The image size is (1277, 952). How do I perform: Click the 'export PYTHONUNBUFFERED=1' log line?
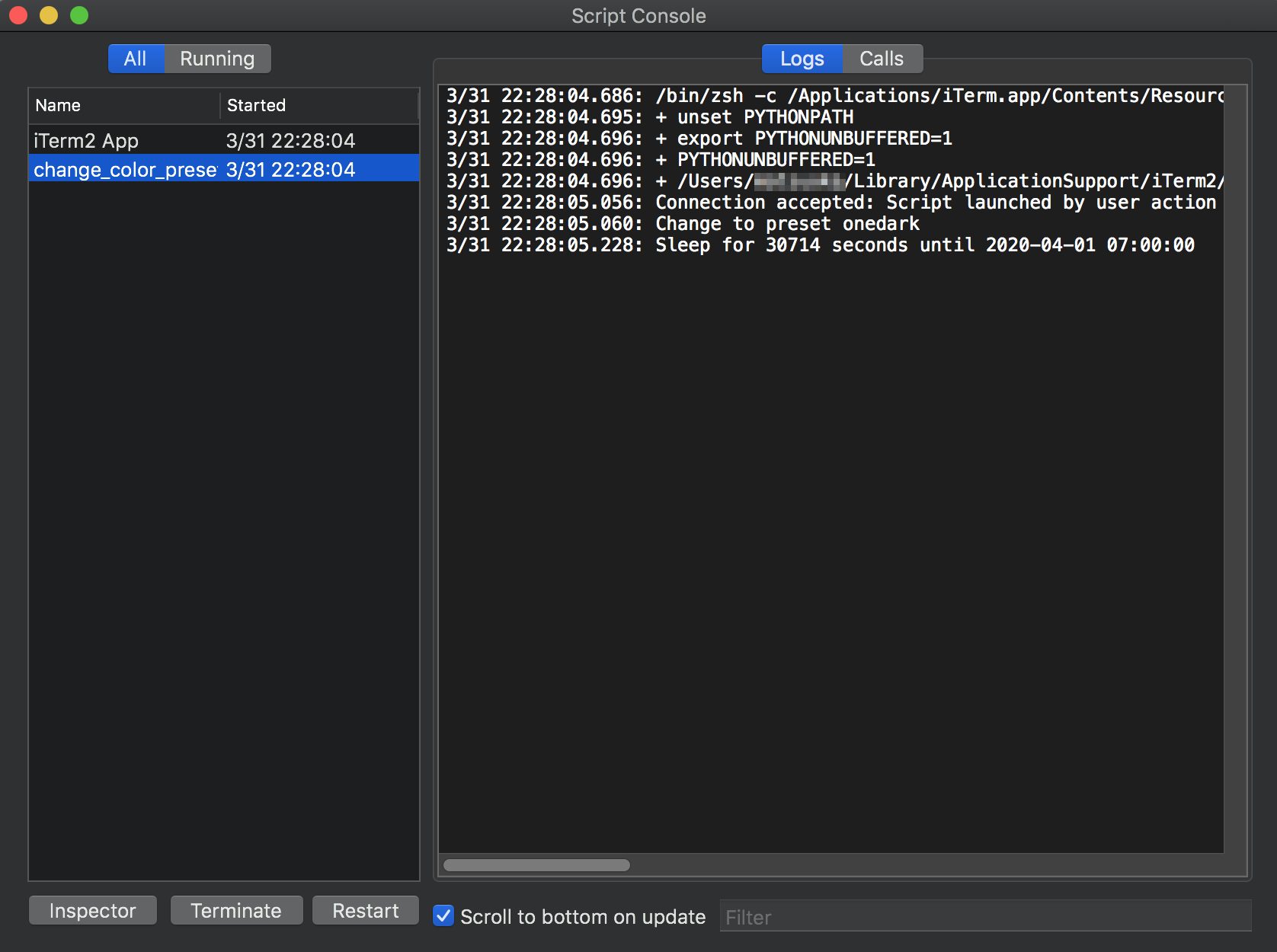tap(699, 139)
